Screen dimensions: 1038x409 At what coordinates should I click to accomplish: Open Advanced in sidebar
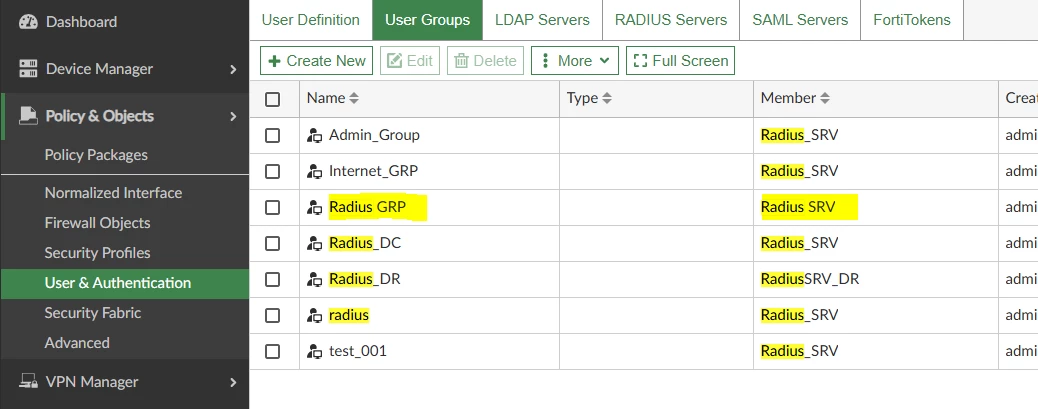pyautogui.click(x=77, y=343)
